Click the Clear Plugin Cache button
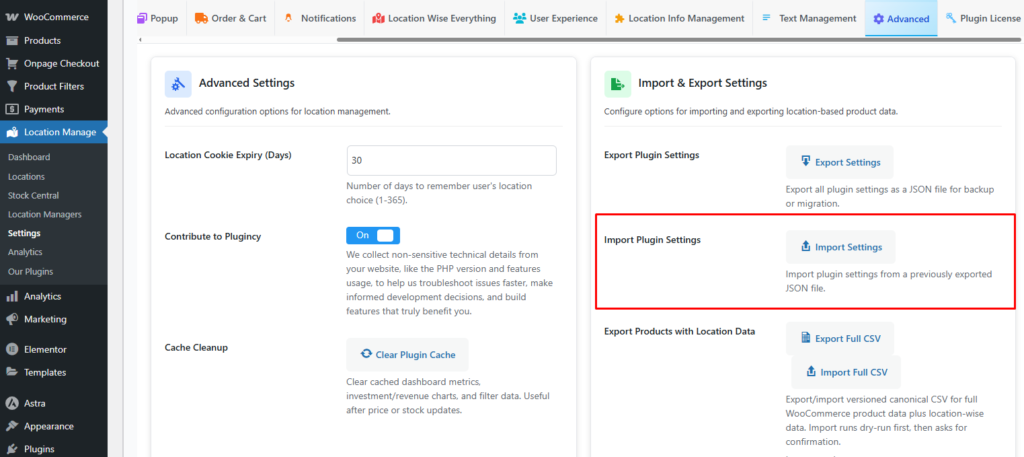This screenshot has width=1024, height=457. click(406, 355)
